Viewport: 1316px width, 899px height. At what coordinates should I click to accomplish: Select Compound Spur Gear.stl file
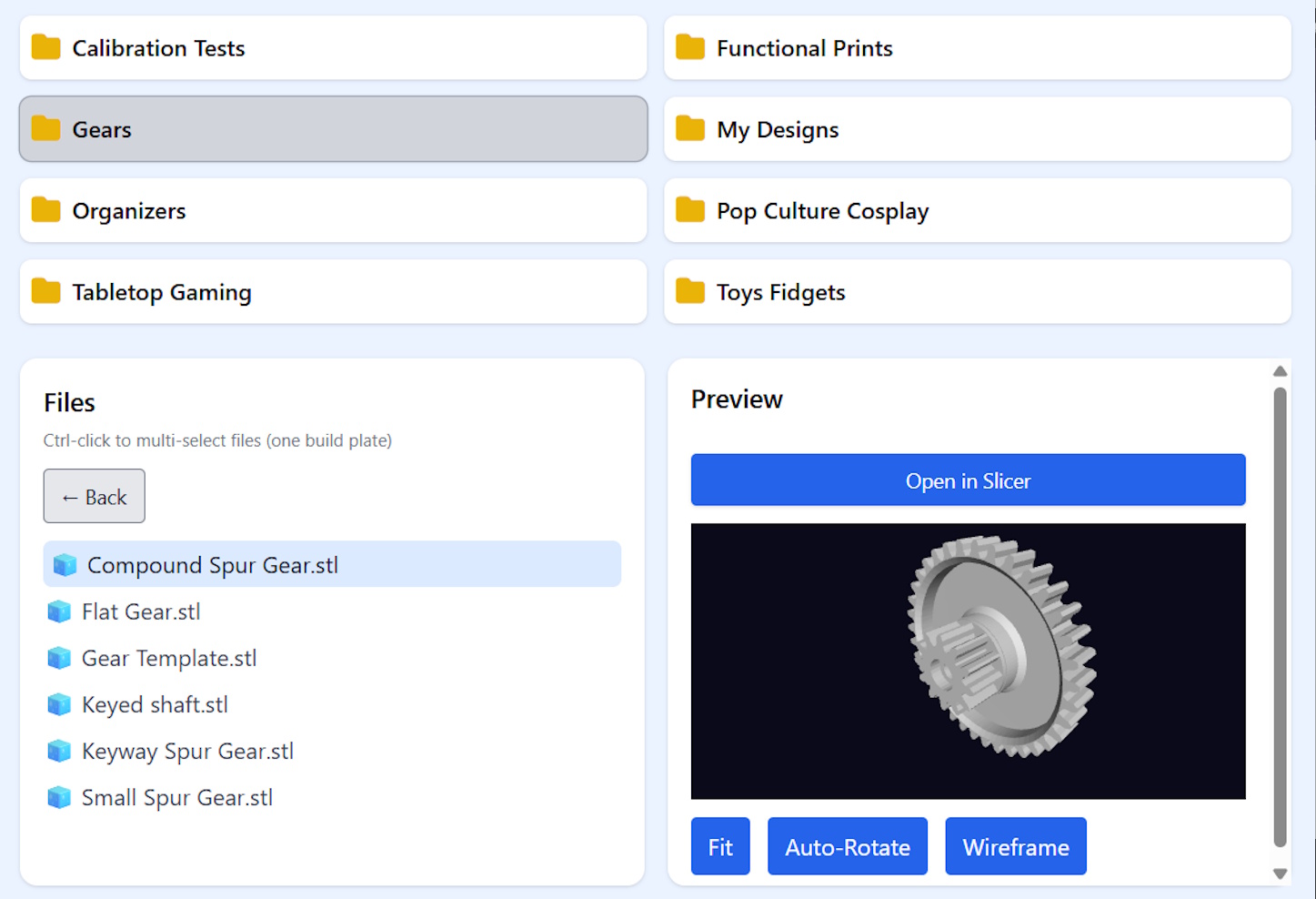click(x=332, y=564)
